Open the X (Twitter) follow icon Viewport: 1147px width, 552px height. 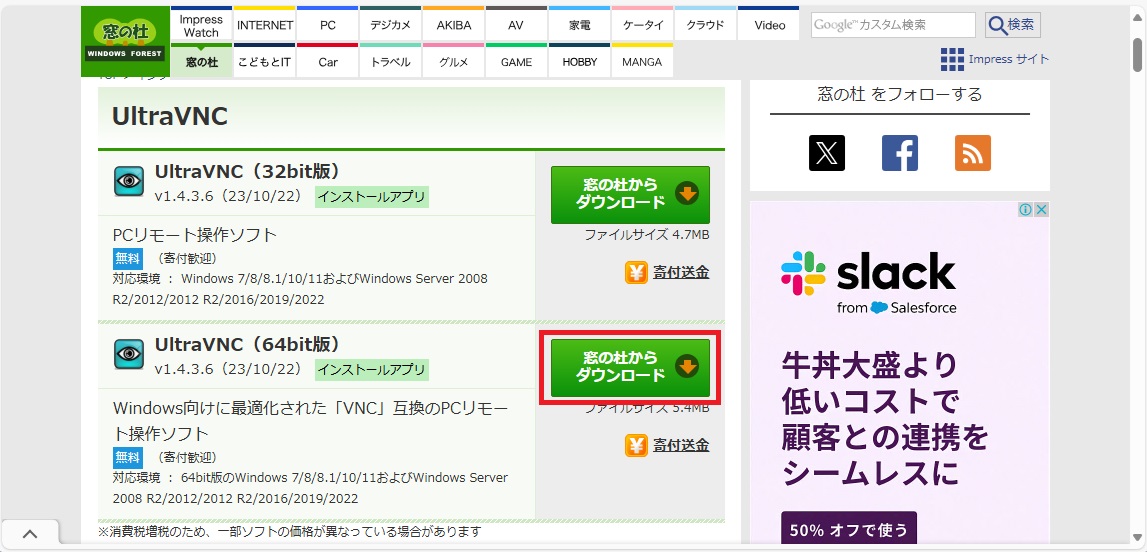point(827,153)
